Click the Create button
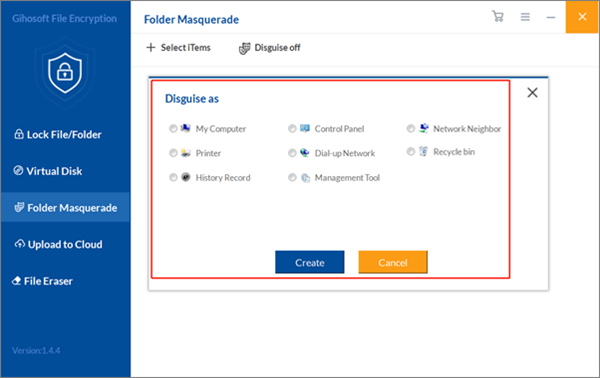Image resolution: width=600 pixels, height=378 pixels. (310, 262)
